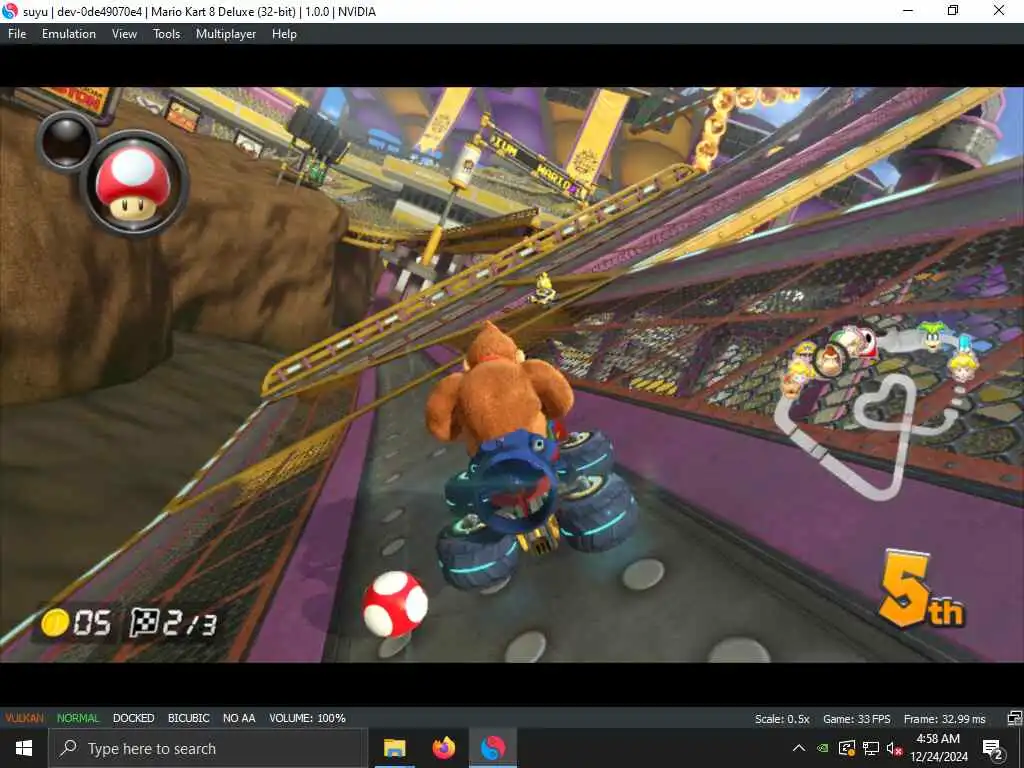The height and width of the screenshot is (768, 1024).
Task: Show hidden system tray icons
Action: pyautogui.click(x=799, y=748)
